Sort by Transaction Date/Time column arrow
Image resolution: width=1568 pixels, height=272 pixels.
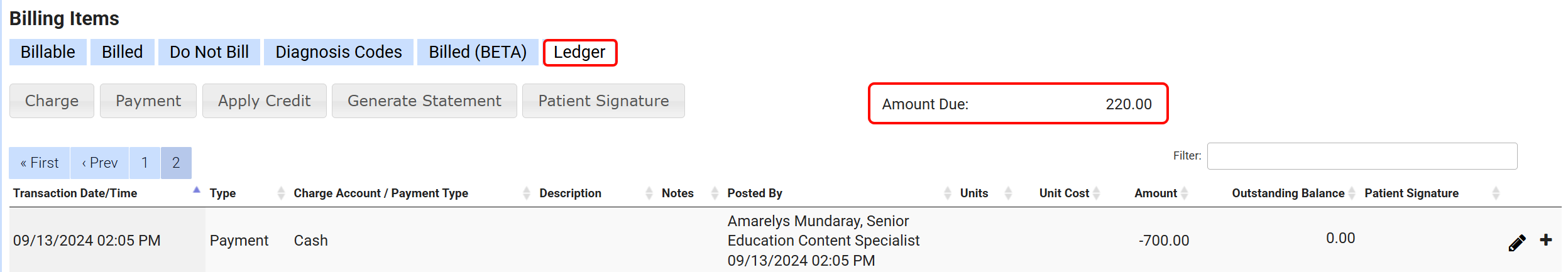coord(196,190)
